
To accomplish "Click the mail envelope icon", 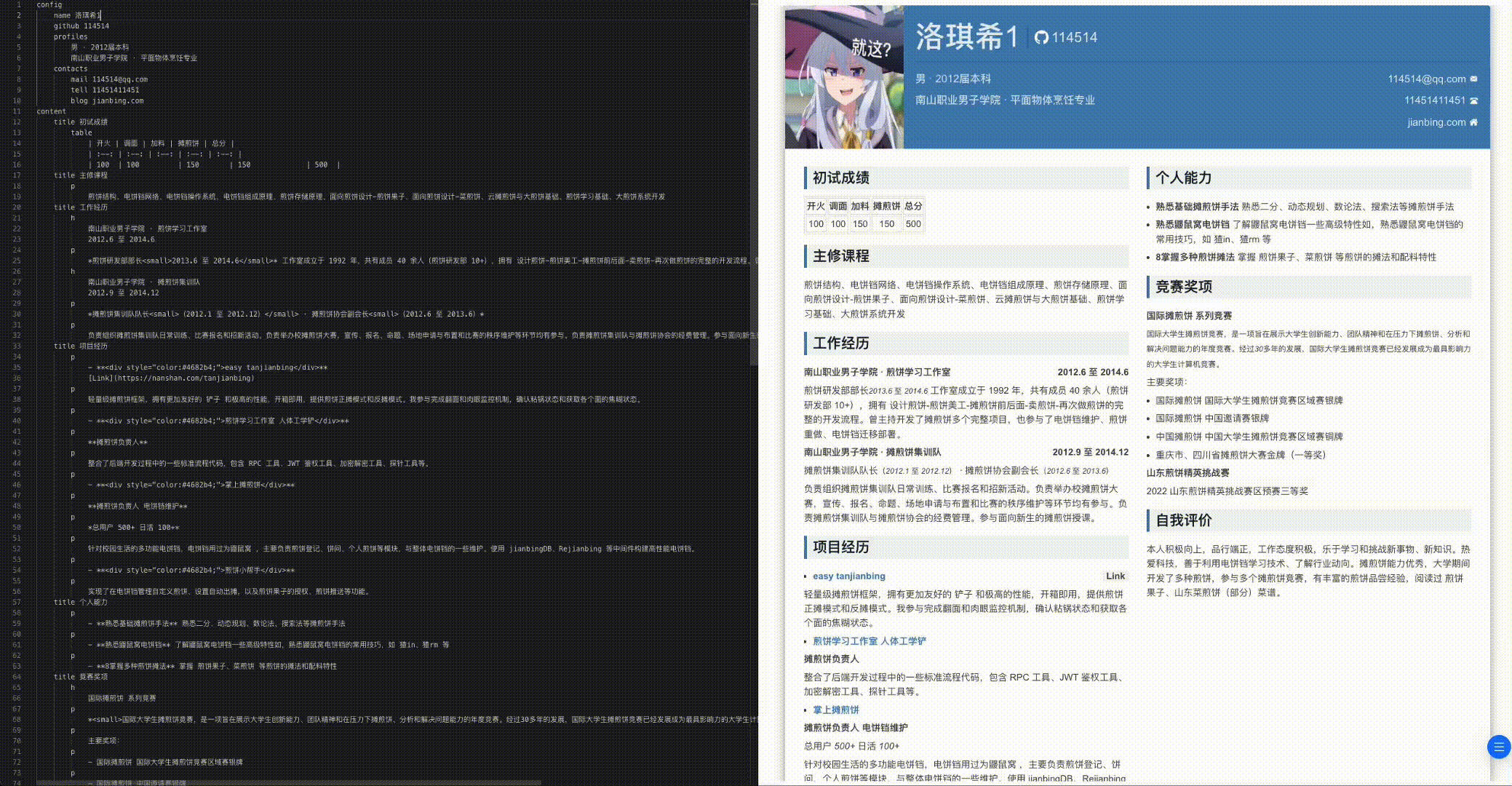I will point(1474,79).
